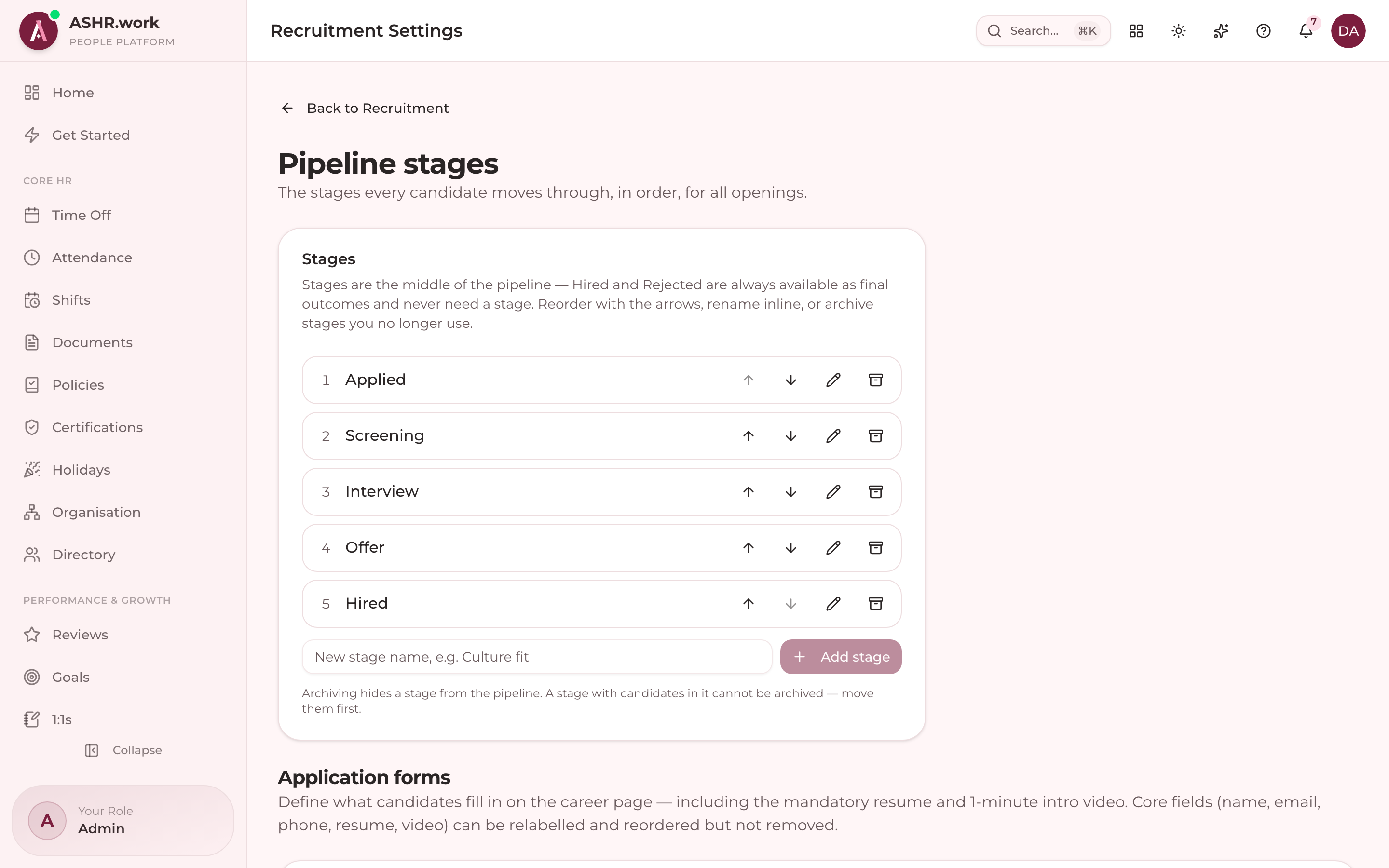Image resolution: width=1389 pixels, height=868 pixels.
Task: Open the Your Role Admin card
Action: [123, 820]
